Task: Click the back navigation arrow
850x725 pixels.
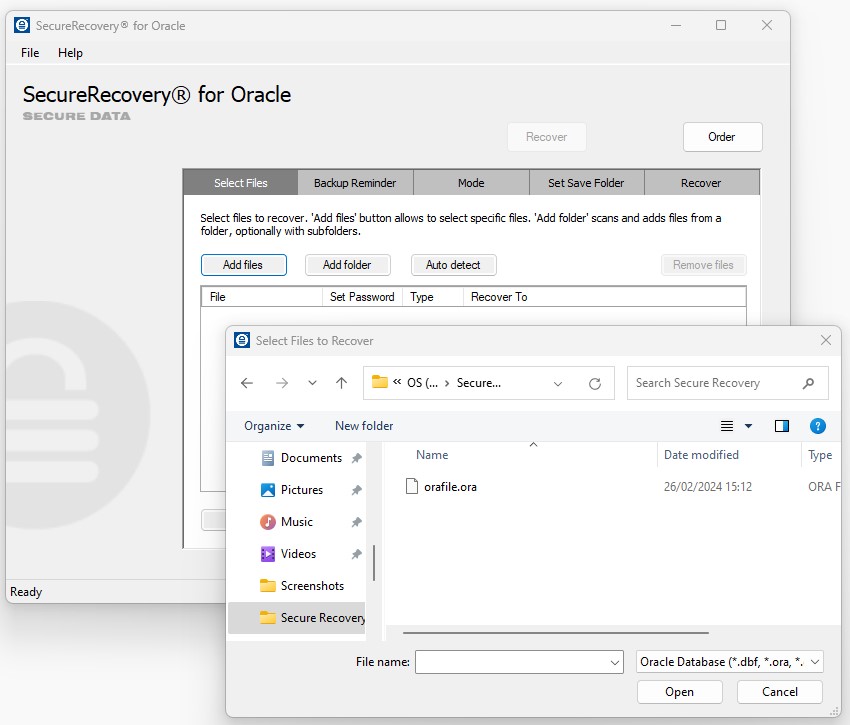Action: click(247, 382)
